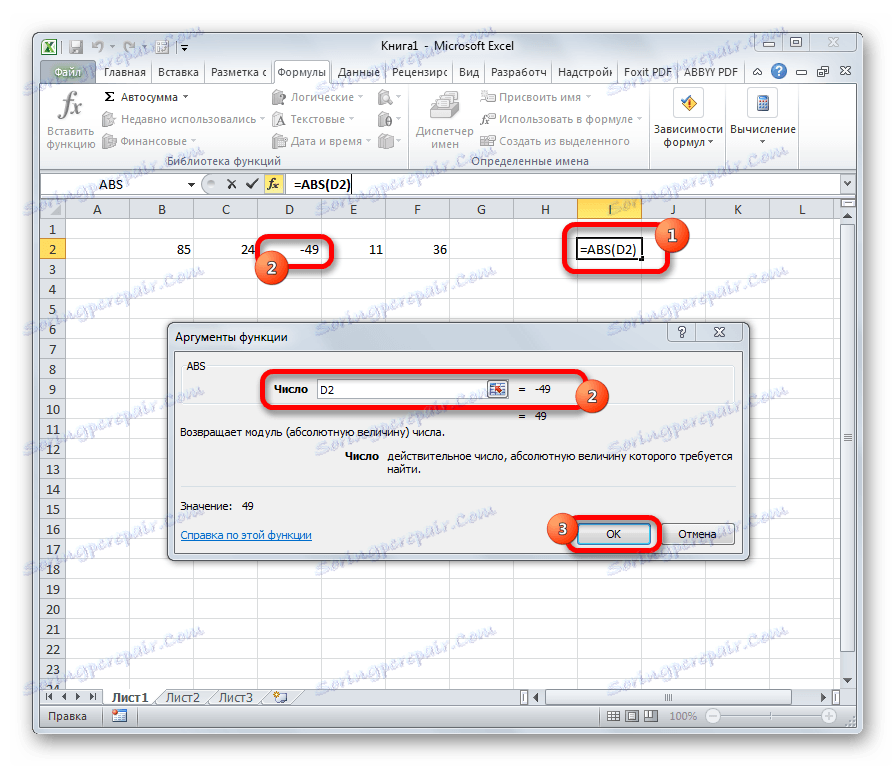This screenshot has height=767, width=896.
Task: Switch to Normal view in status bar
Action: [x=615, y=715]
